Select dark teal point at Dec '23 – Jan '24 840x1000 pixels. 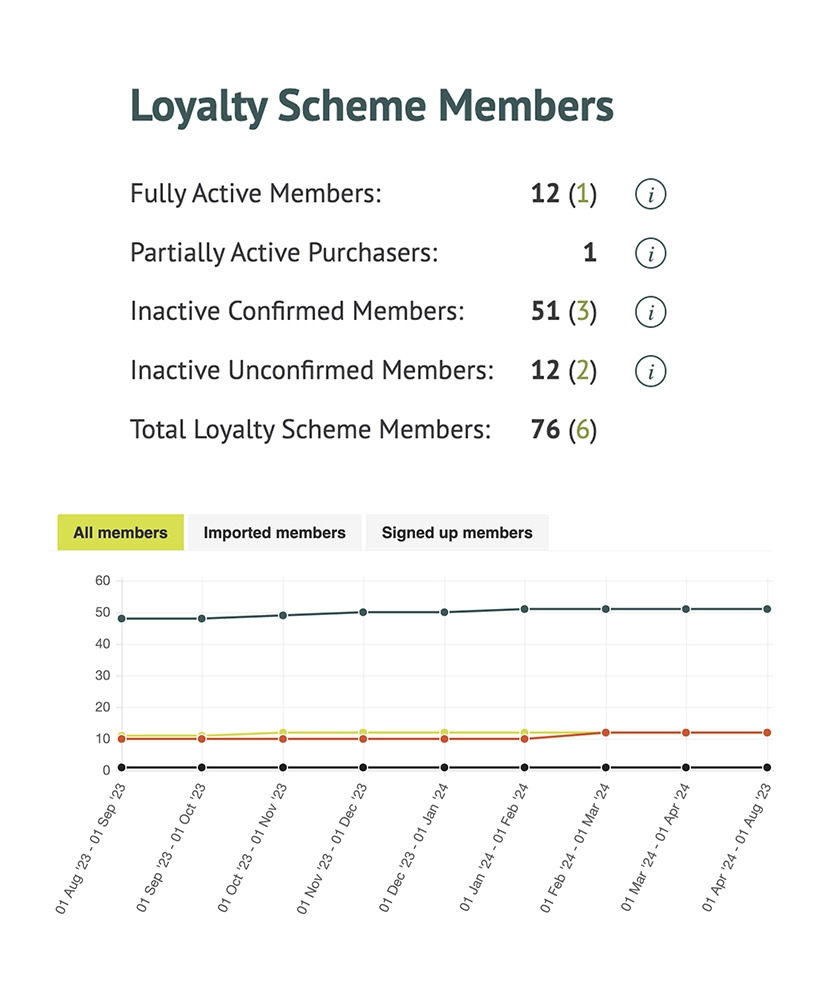click(444, 612)
